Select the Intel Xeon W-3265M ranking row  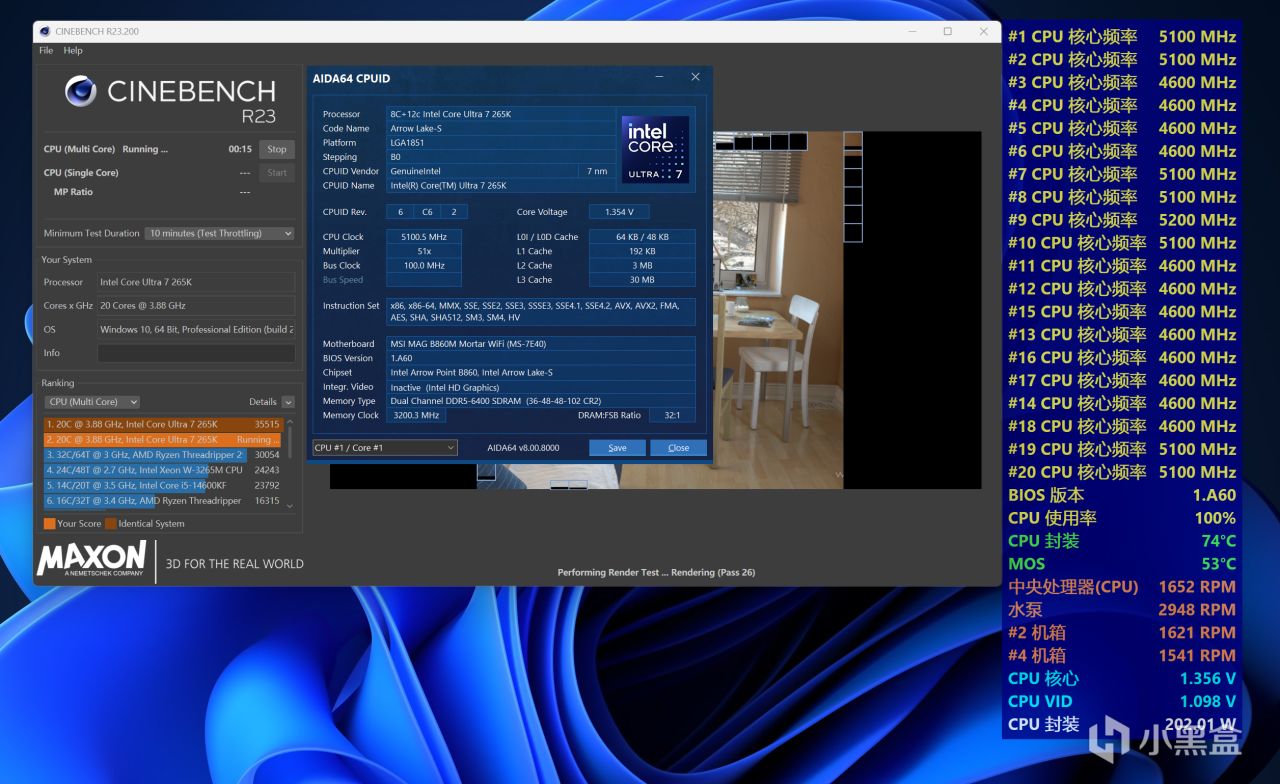click(x=162, y=470)
